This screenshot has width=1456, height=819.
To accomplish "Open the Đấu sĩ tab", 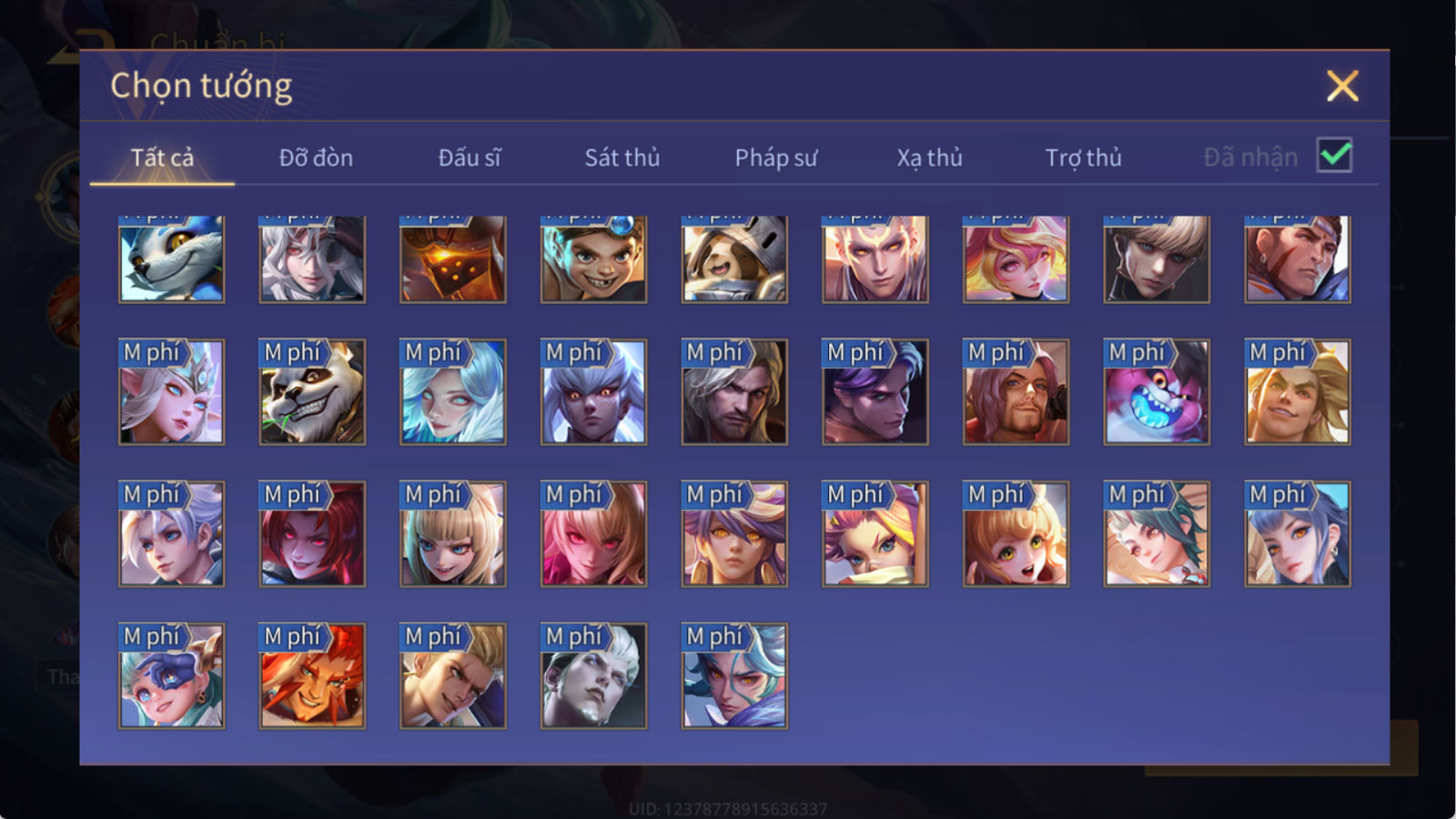I will (470, 157).
